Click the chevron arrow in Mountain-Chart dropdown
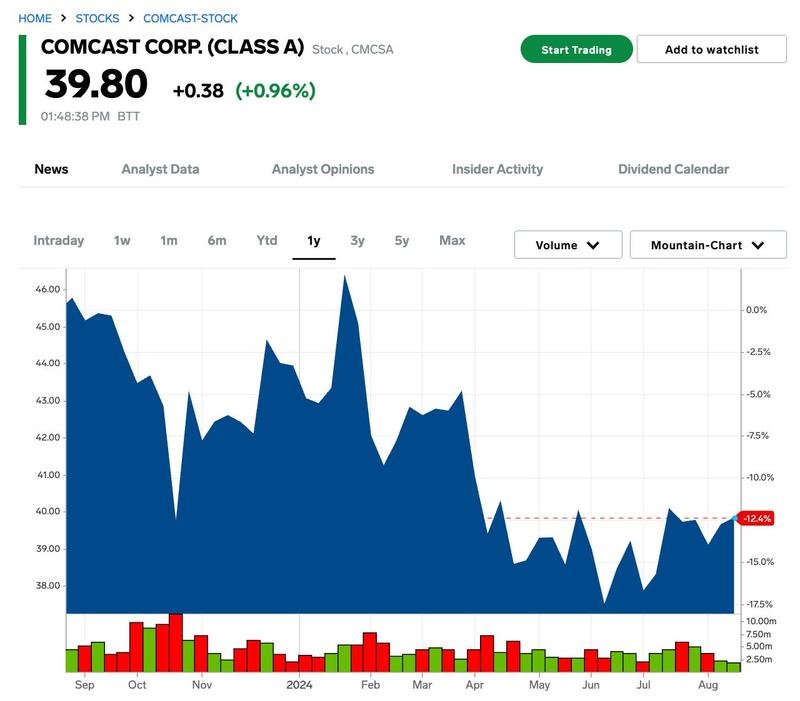 (758, 245)
